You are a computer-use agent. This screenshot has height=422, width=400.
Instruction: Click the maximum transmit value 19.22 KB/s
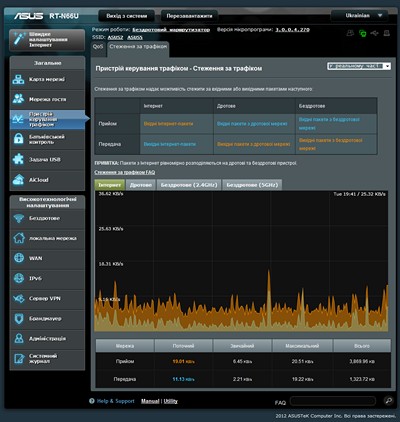point(302,379)
